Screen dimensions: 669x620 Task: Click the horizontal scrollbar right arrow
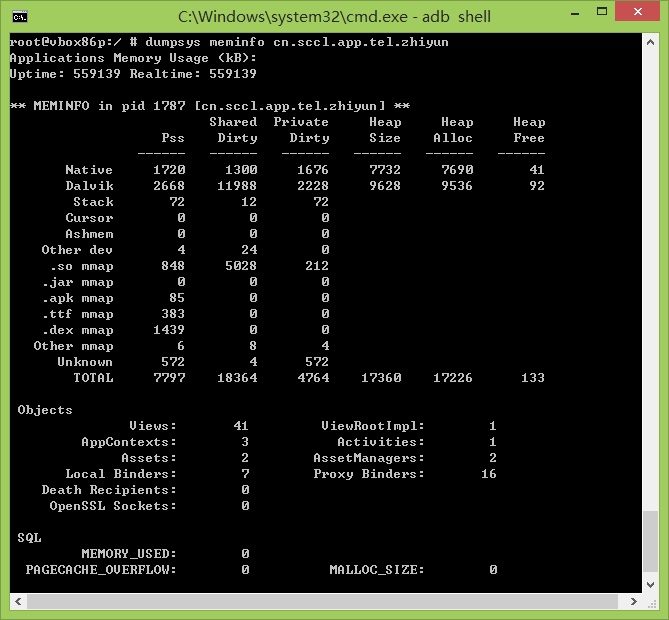(x=634, y=602)
